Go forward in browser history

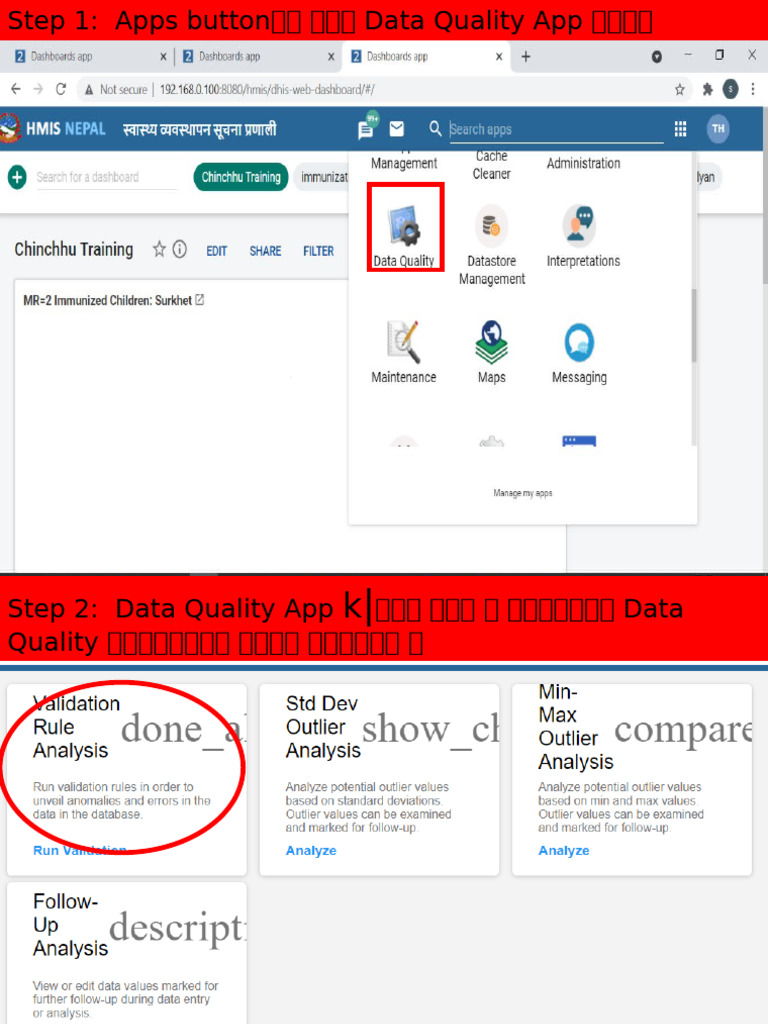[38, 89]
